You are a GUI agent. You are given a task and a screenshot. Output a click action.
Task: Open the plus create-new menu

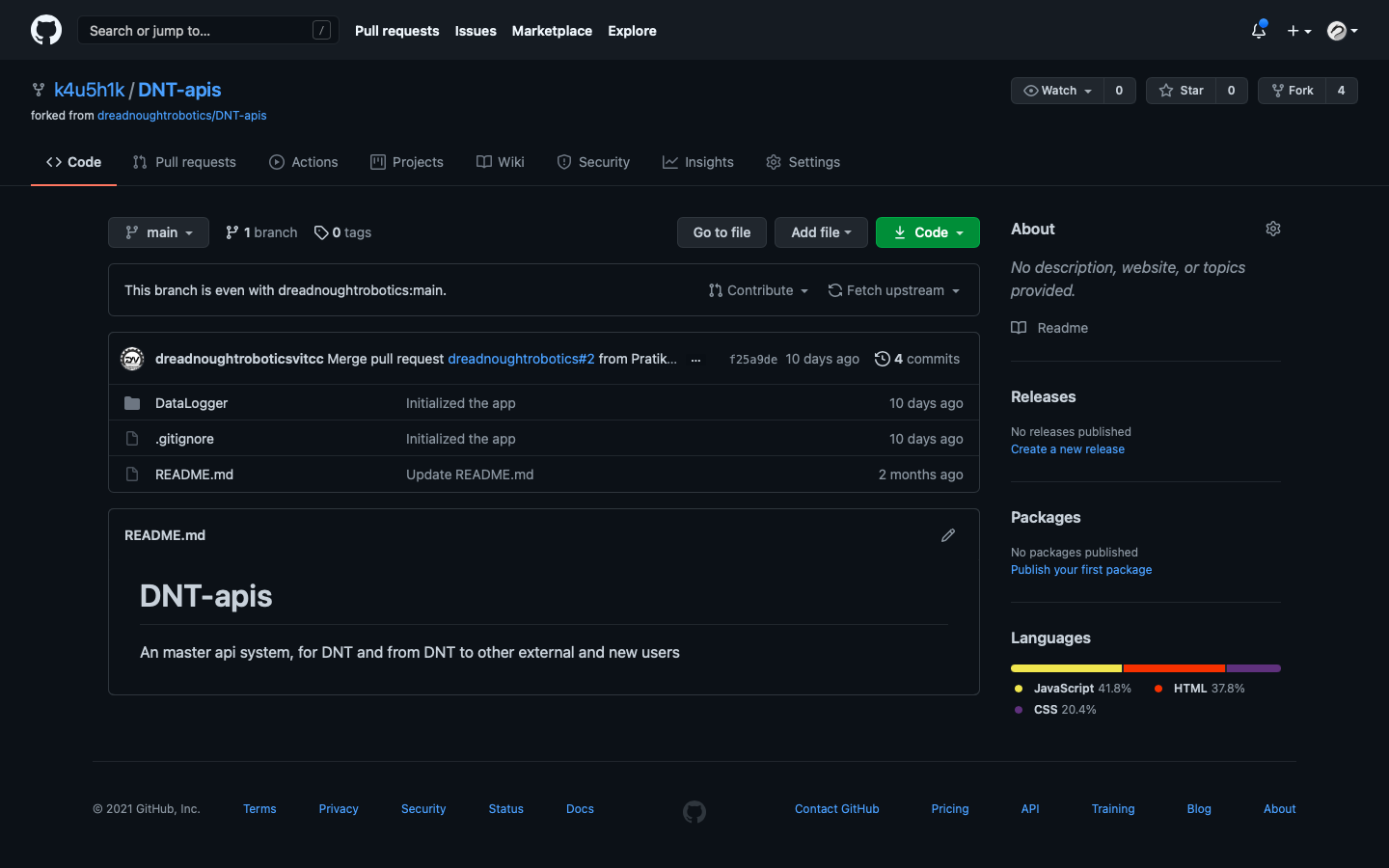coord(1299,31)
